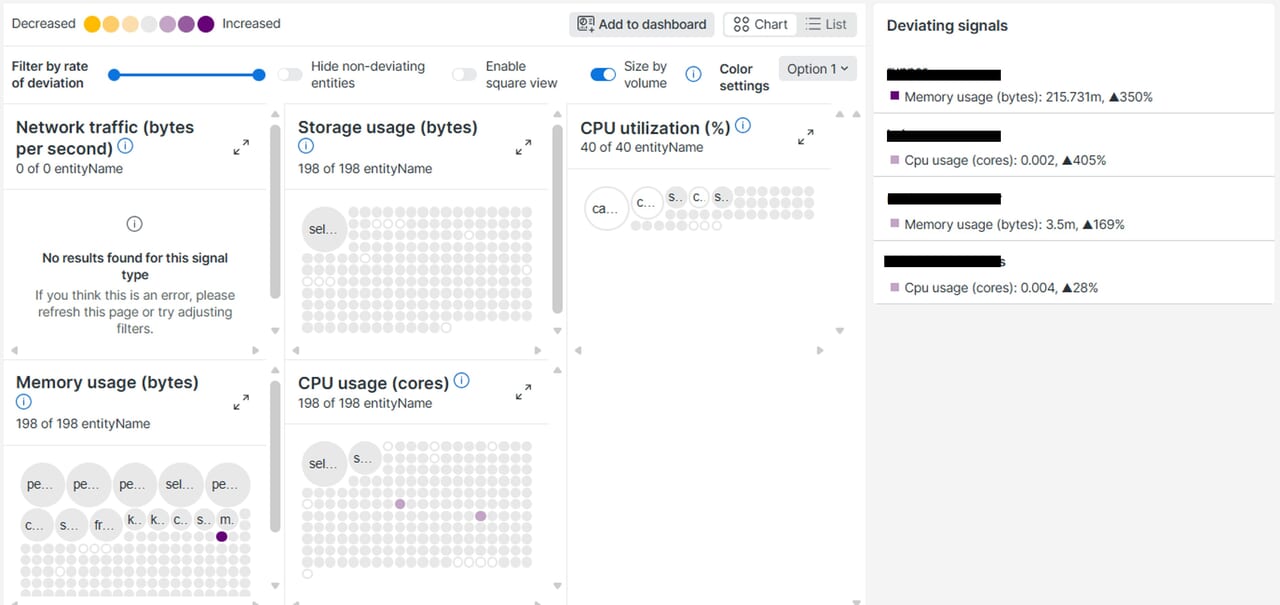
Task: Expand the Storage usage panel
Action: tap(523, 148)
